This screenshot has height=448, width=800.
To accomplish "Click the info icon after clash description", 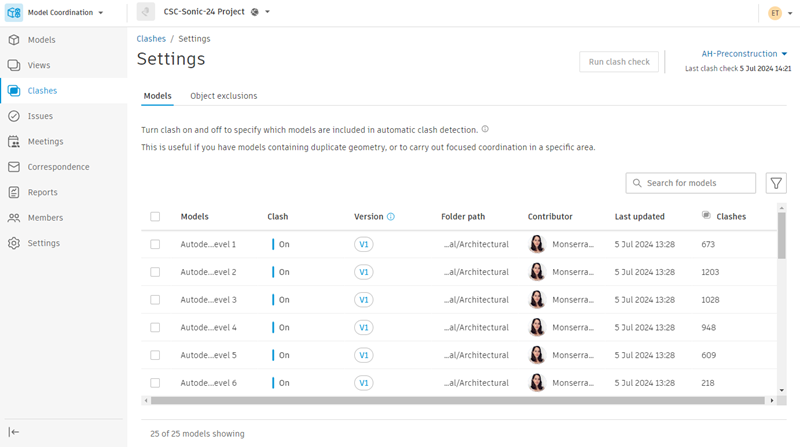I will coord(485,129).
